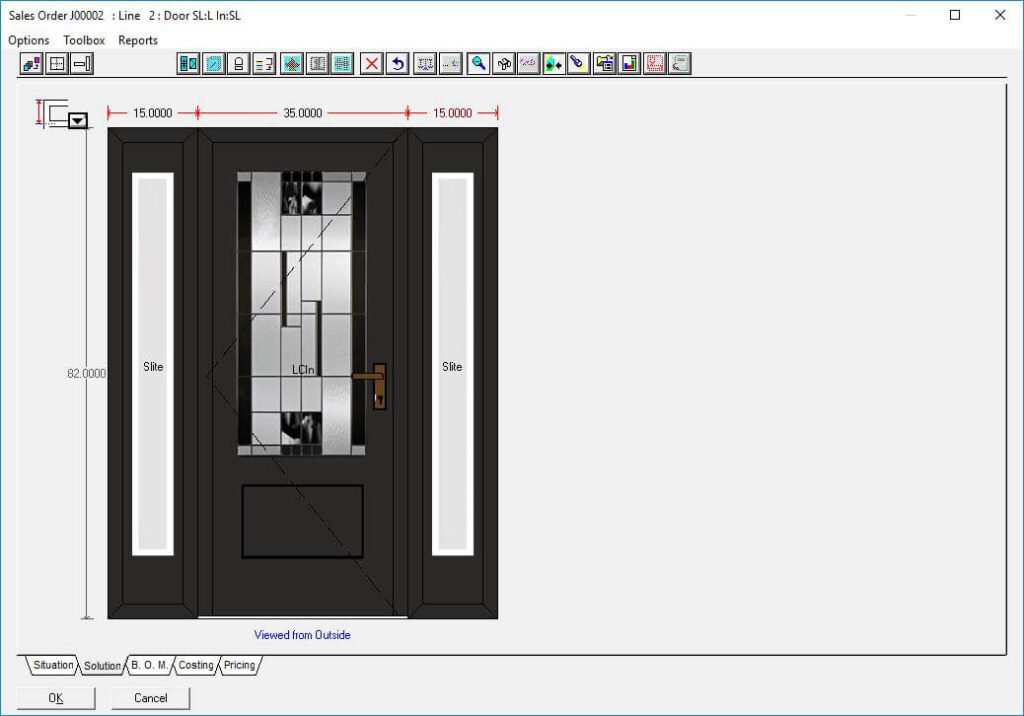Go to the Pricing tab

pyautogui.click(x=239, y=665)
